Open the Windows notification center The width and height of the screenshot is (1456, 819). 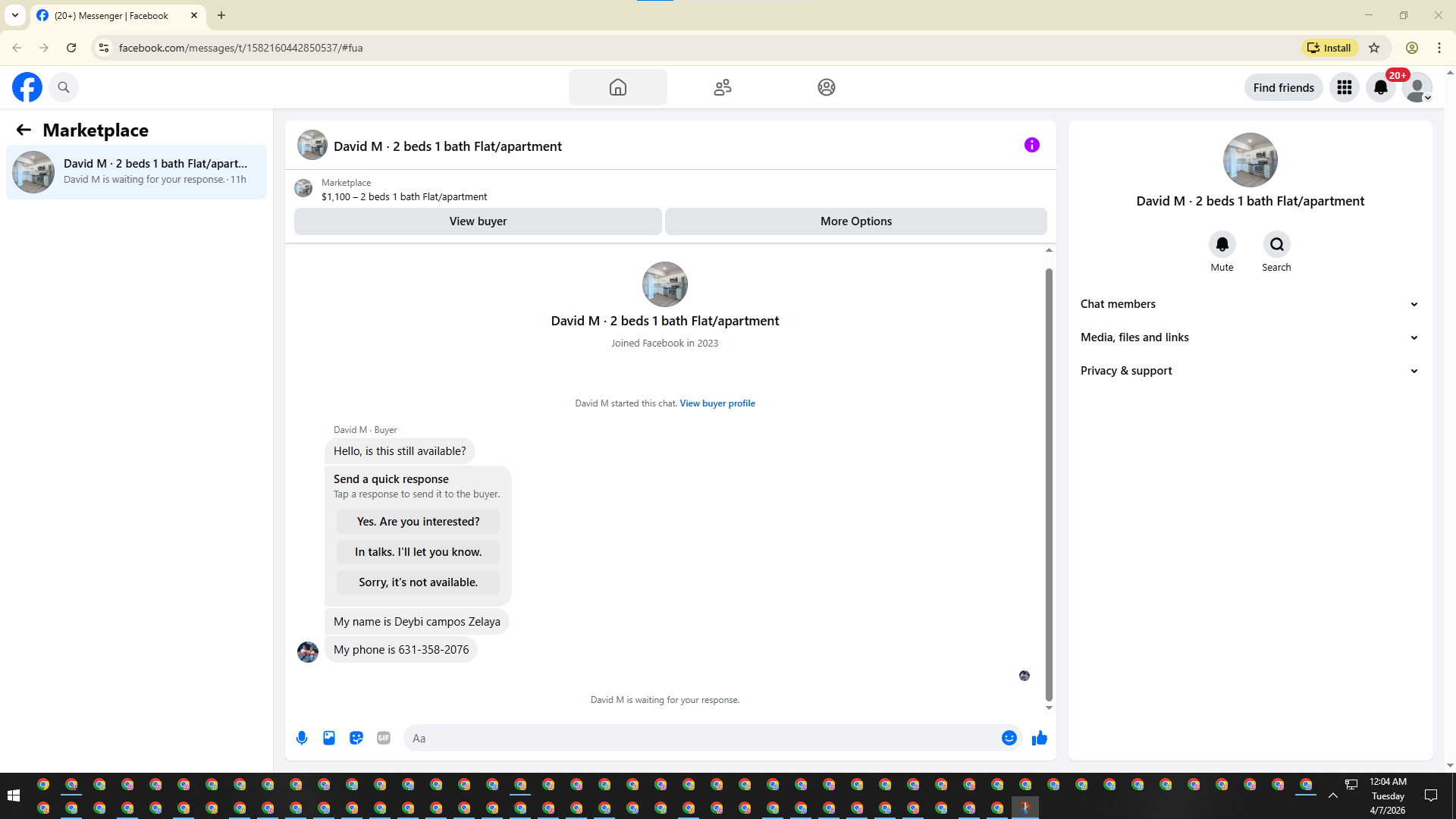(x=1431, y=795)
